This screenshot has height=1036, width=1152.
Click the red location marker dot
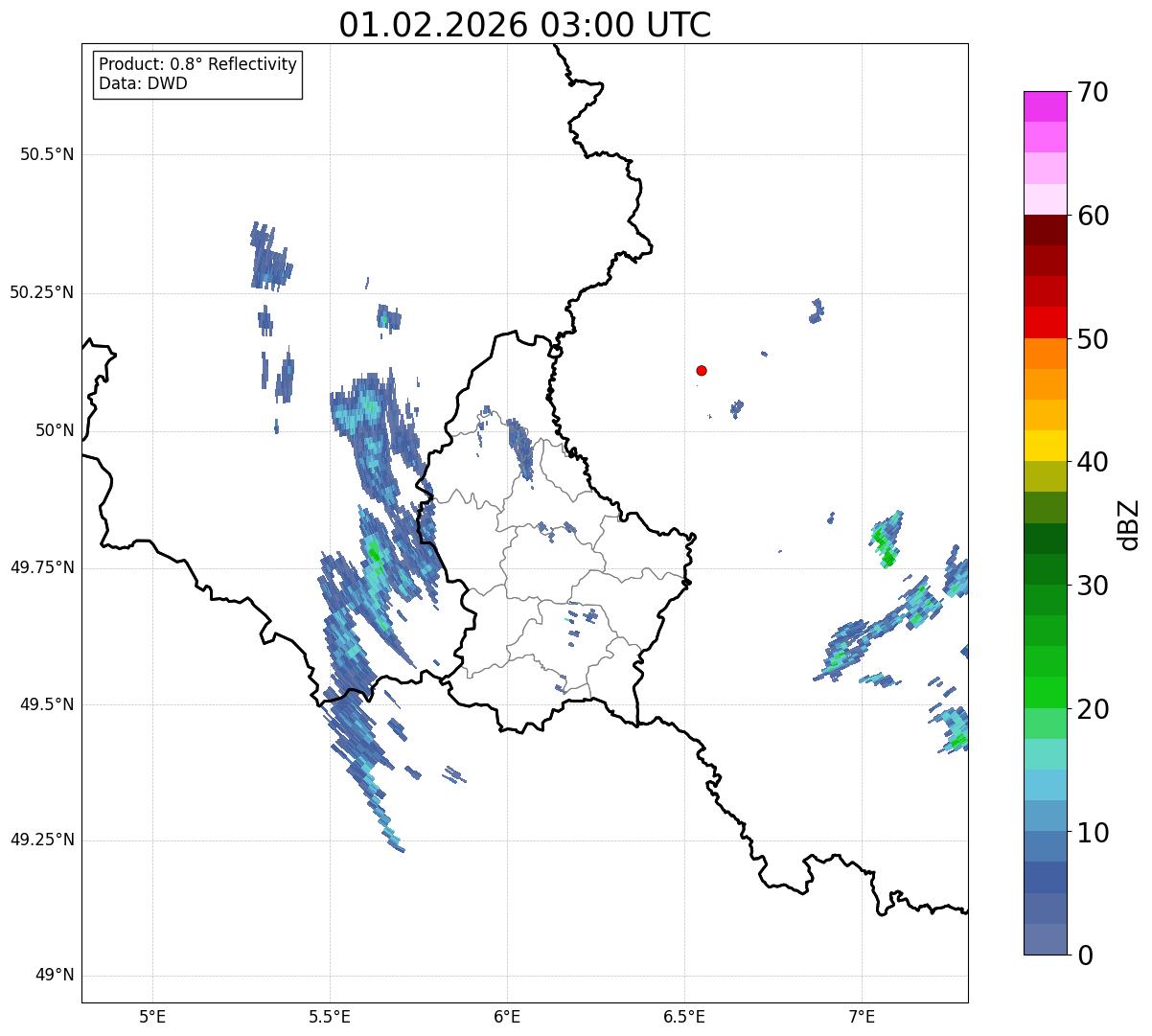(702, 370)
